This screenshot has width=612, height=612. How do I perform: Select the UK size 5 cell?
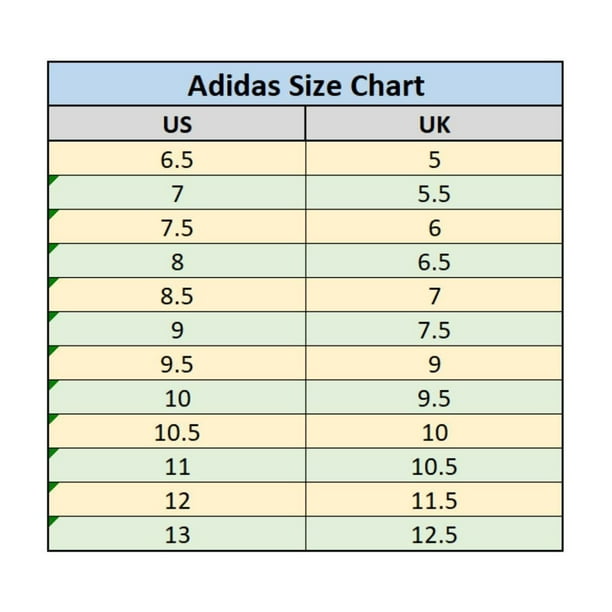(434, 159)
